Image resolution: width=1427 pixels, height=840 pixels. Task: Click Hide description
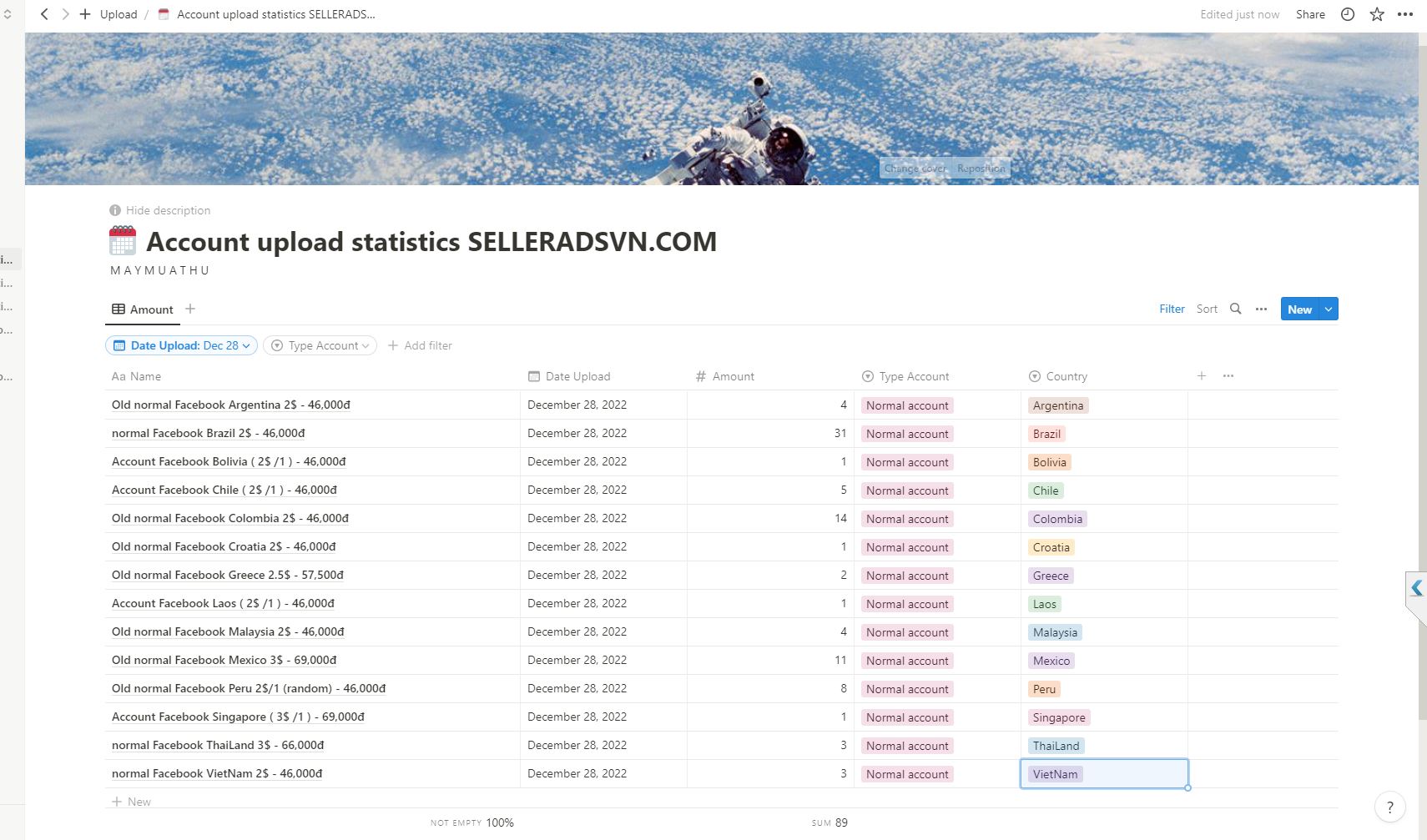click(159, 210)
